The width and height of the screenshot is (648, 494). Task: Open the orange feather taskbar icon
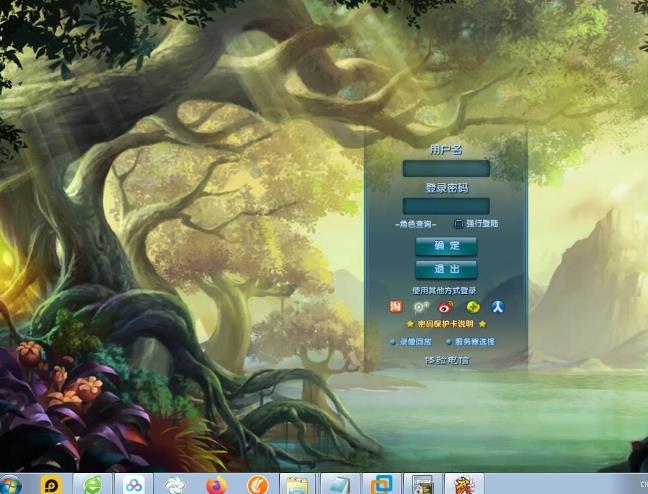click(x=258, y=485)
